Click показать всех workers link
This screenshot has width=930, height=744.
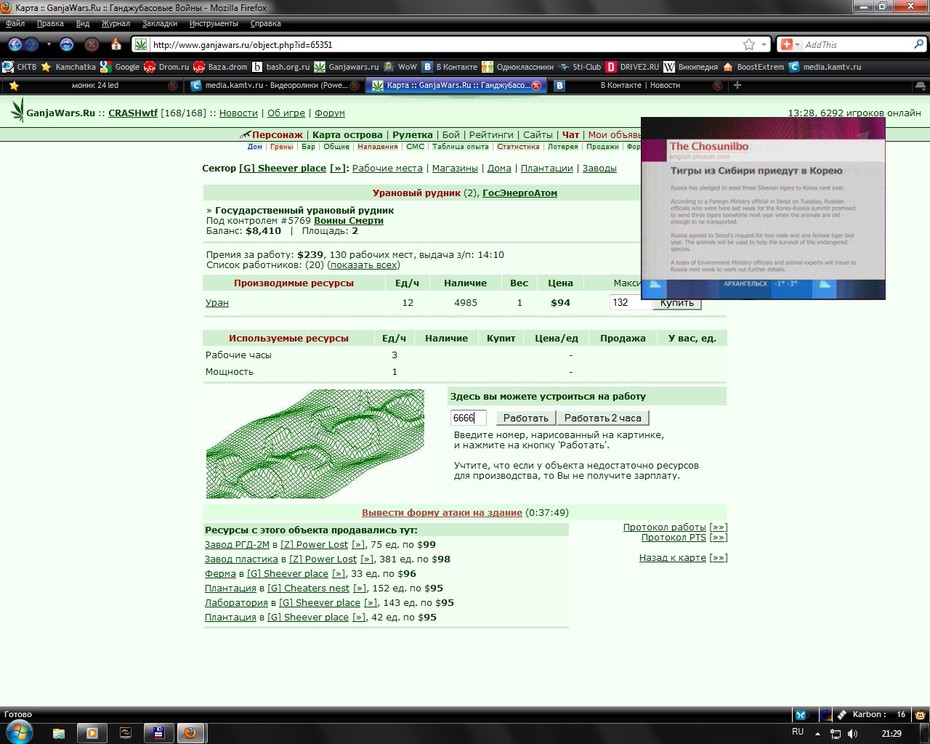tap(364, 265)
